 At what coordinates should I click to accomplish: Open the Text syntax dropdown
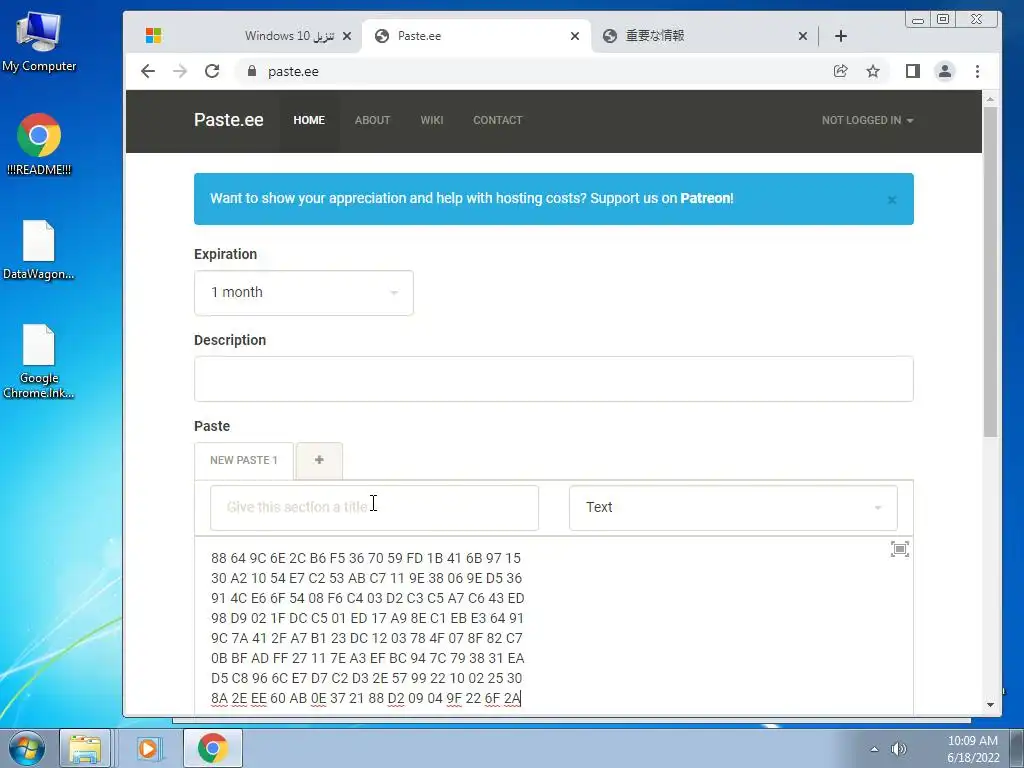tap(733, 507)
